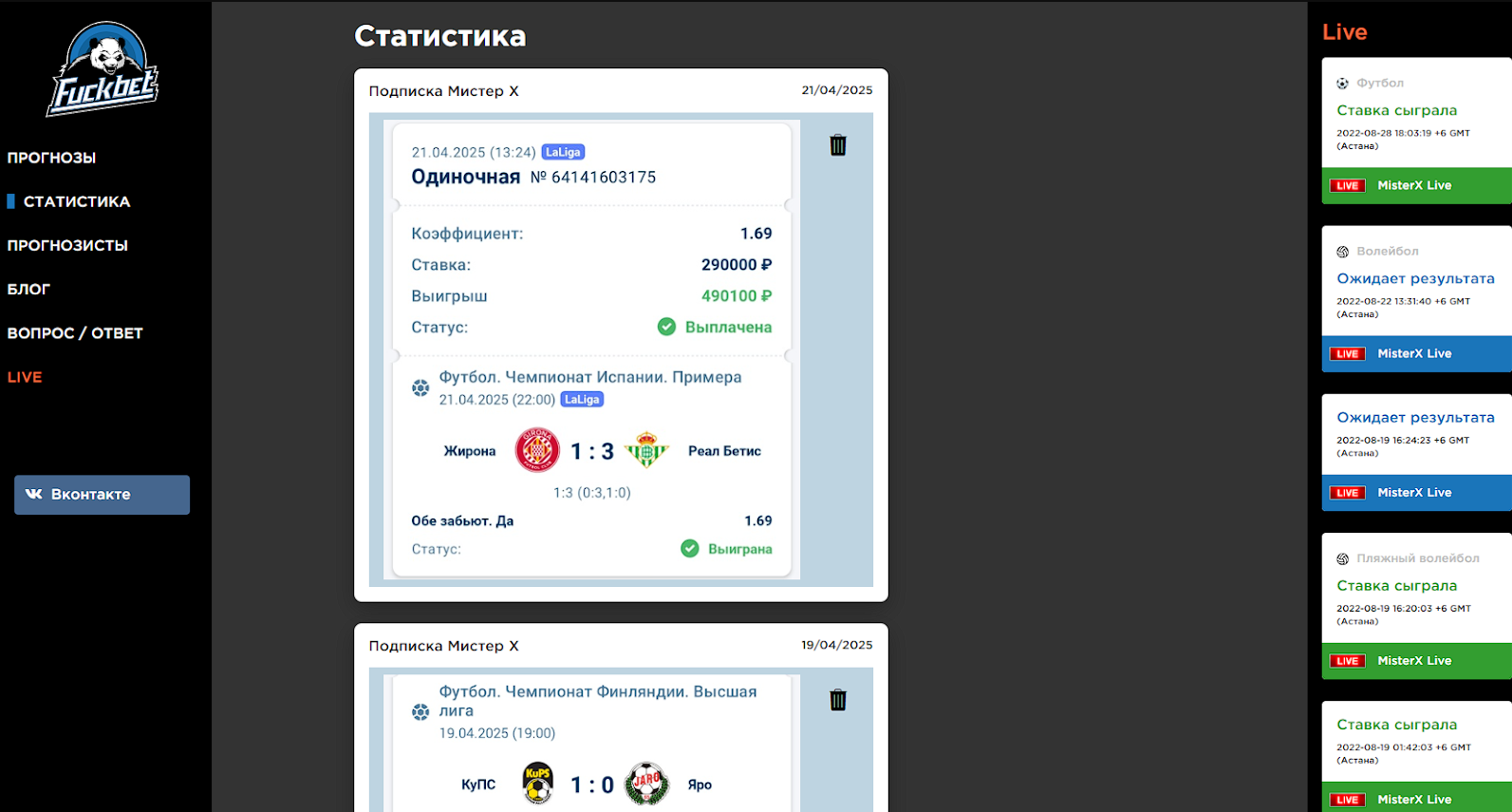Click Ставка сыграла on the 01:42:03 card
This screenshot has height=812, width=1512.
click(1396, 725)
